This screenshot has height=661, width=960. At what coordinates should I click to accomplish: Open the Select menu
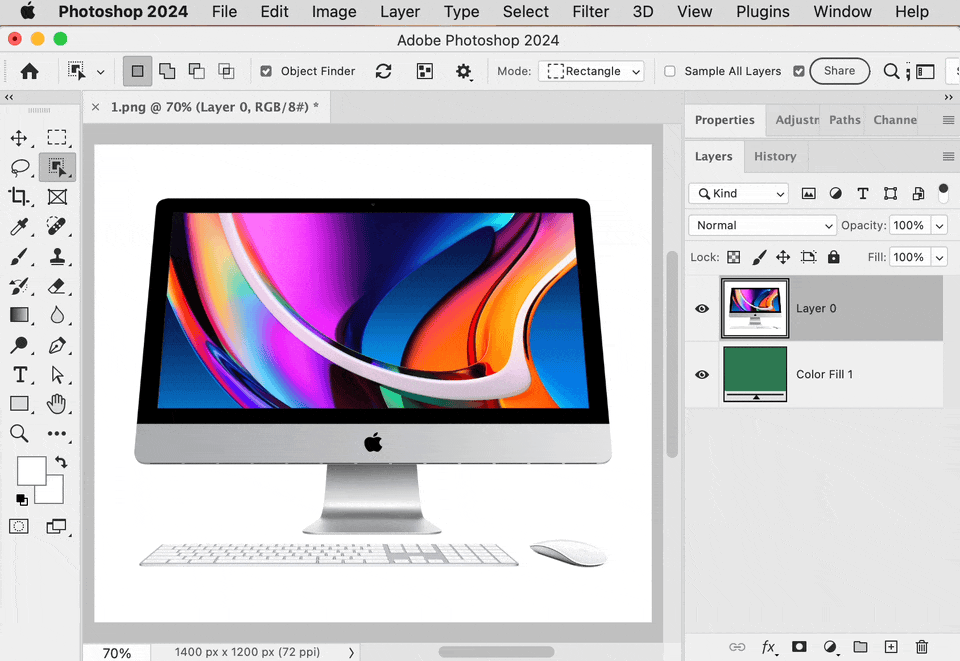point(525,12)
